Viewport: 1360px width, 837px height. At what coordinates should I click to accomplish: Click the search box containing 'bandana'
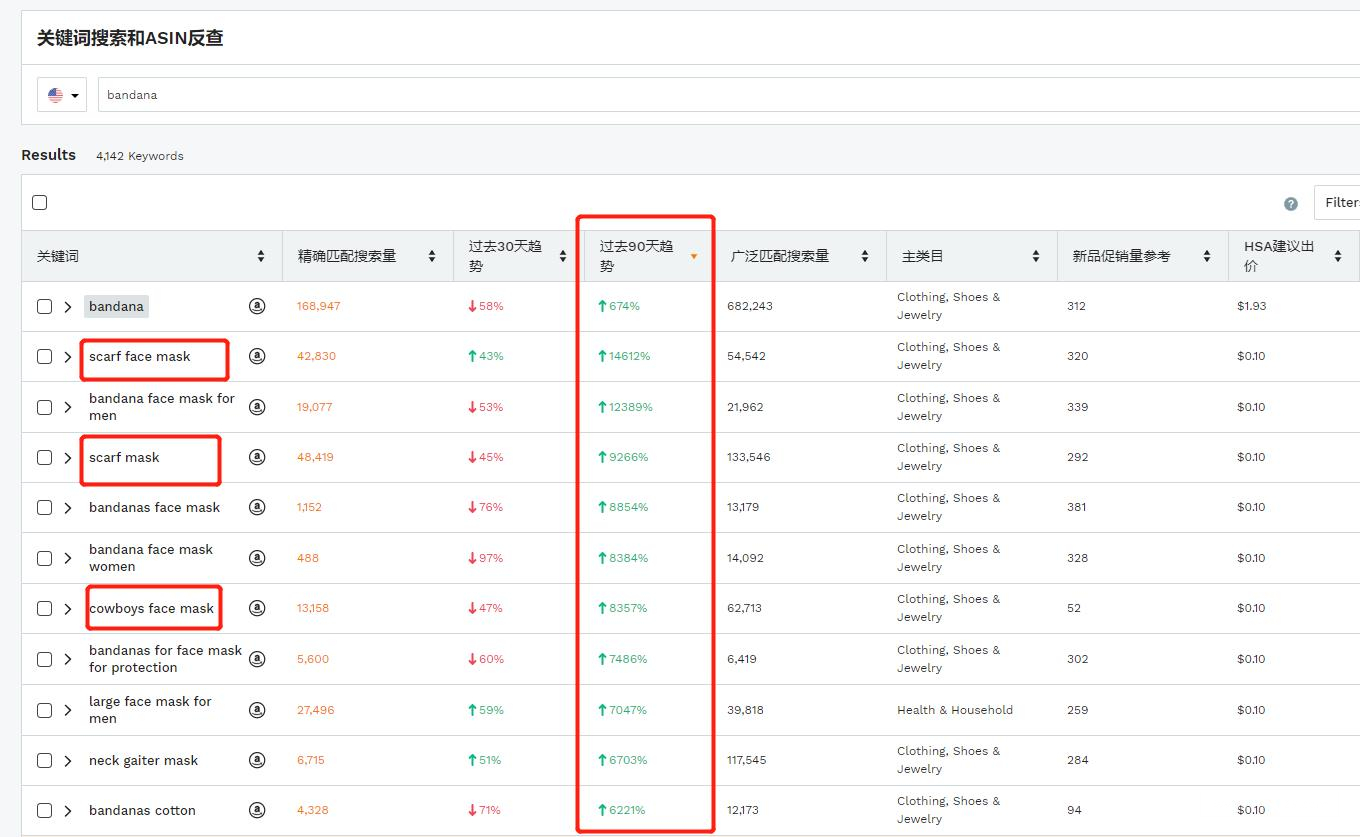(x=700, y=95)
